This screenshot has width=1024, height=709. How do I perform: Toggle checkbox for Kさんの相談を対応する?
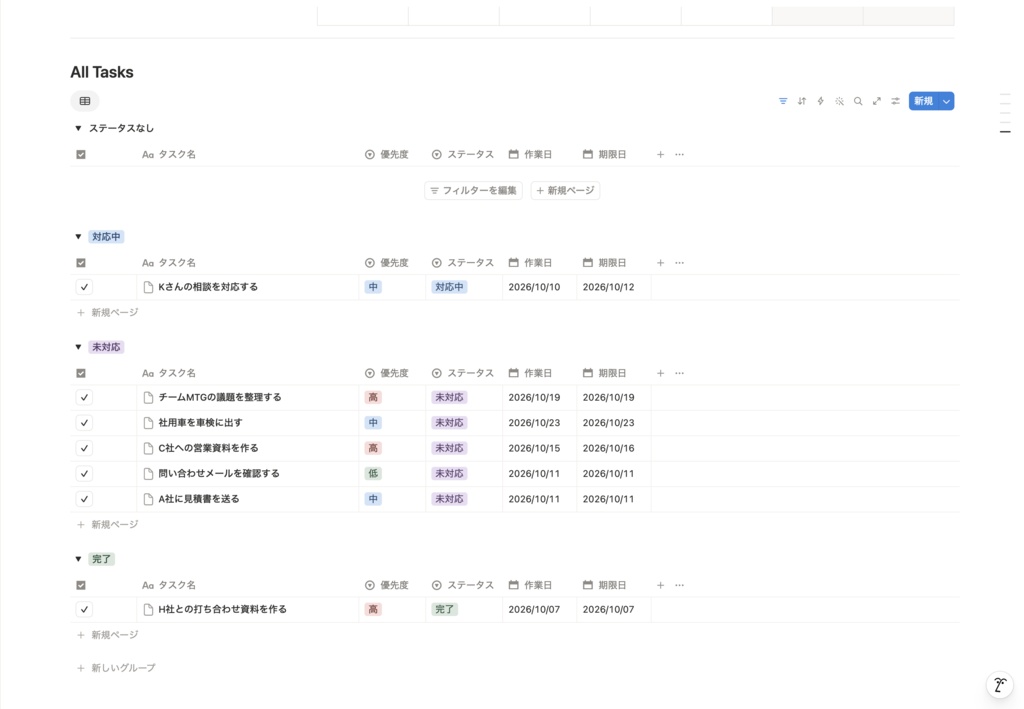pos(84,287)
